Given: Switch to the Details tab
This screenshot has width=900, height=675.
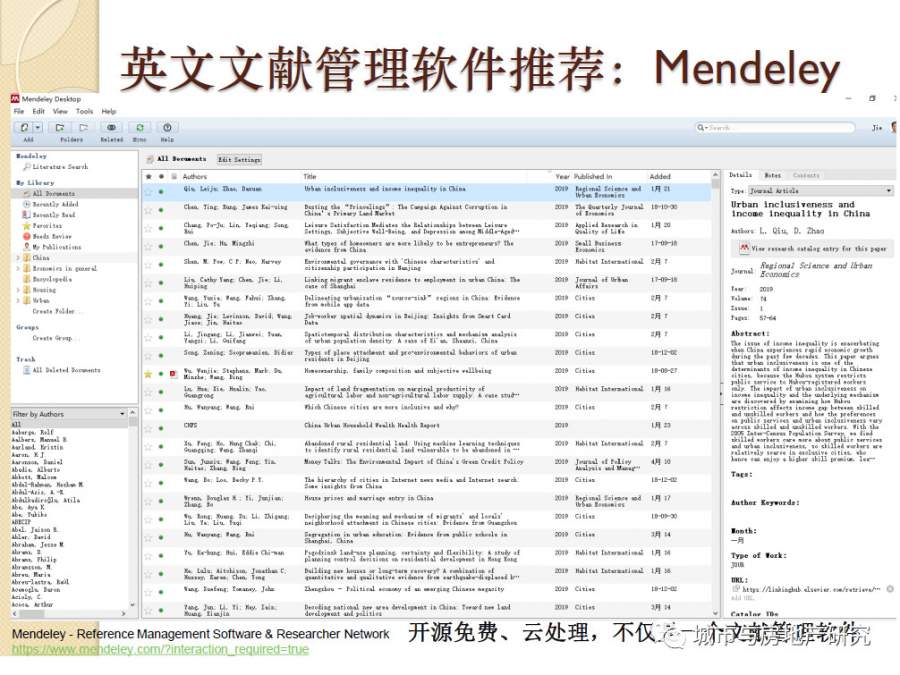Looking at the screenshot, I should click(x=740, y=174).
